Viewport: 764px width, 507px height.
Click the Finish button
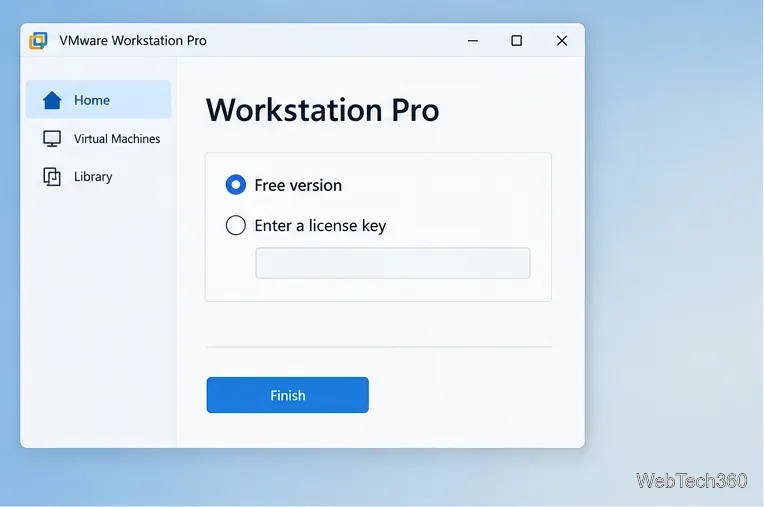click(x=287, y=395)
